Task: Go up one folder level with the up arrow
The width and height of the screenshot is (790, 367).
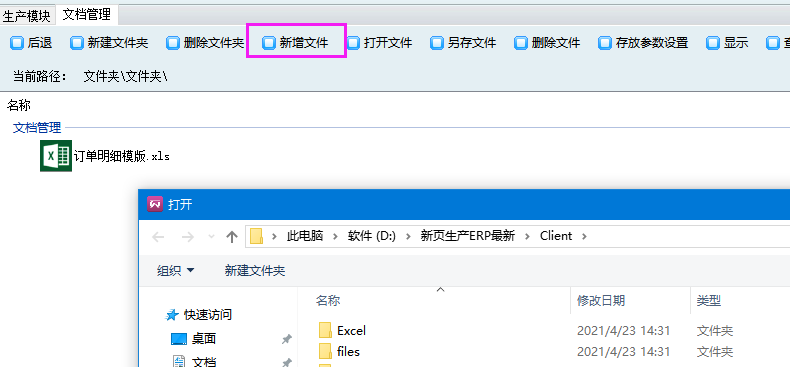Action: click(x=232, y=236)
